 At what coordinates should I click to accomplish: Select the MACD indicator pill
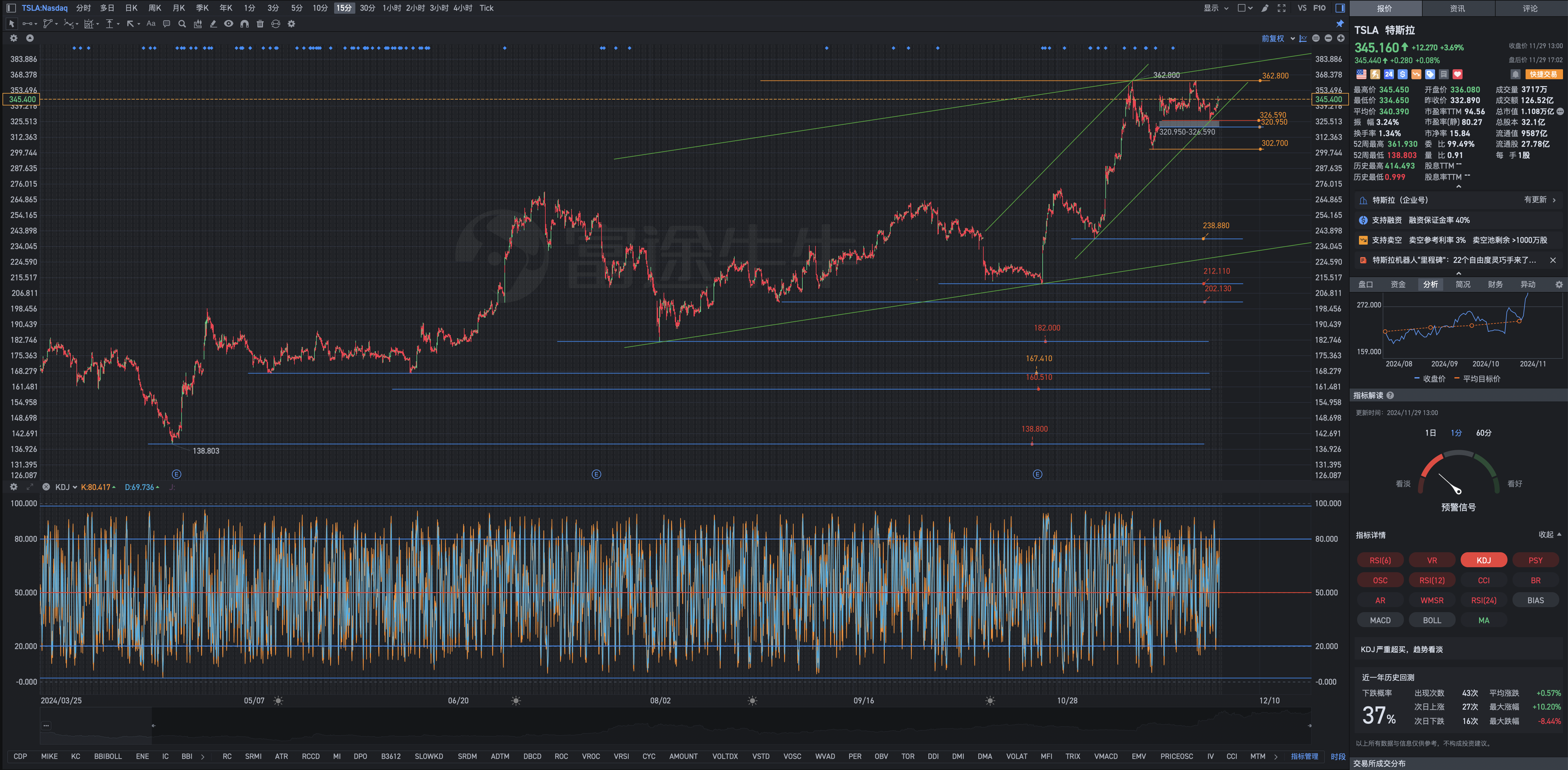(1381, 620)
